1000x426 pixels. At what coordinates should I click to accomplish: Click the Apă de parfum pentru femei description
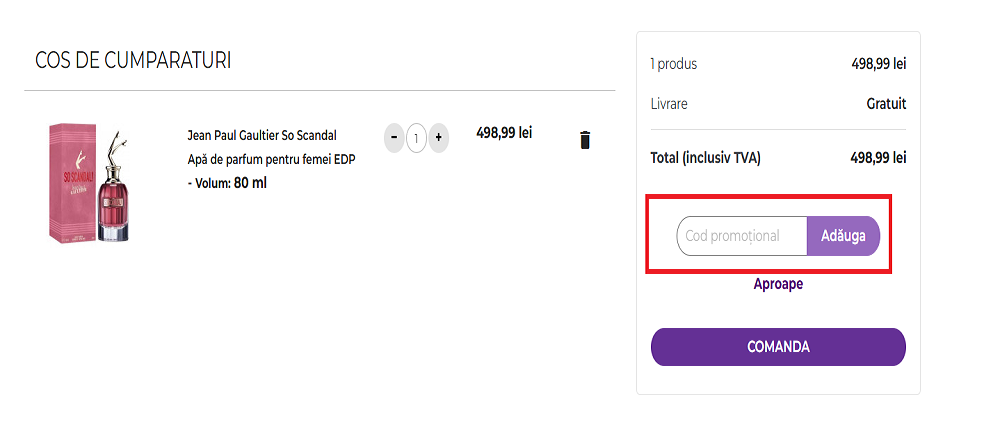point(271,159)
